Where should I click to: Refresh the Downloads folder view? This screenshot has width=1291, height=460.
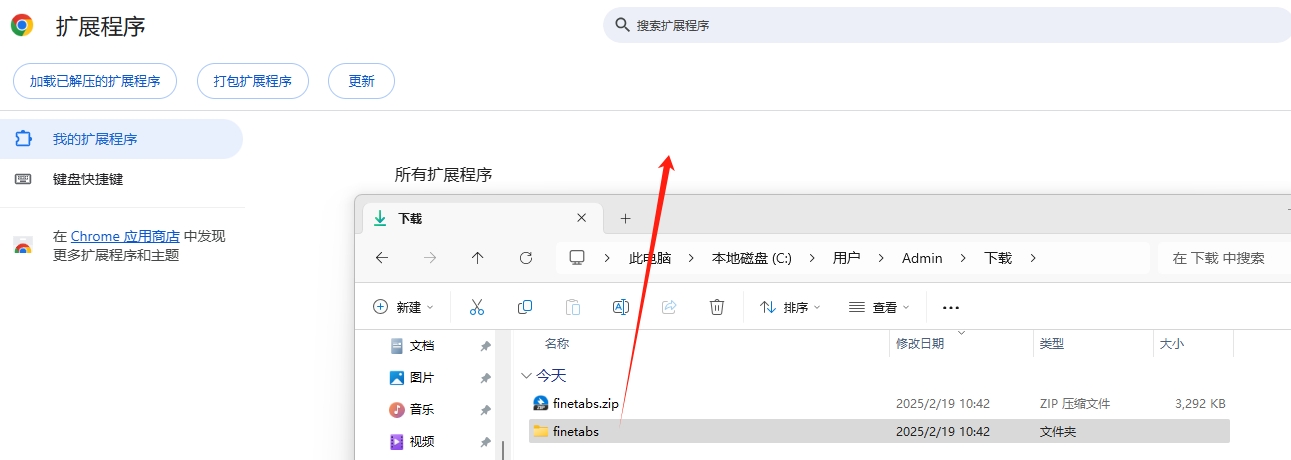click(x=526, y=258)
